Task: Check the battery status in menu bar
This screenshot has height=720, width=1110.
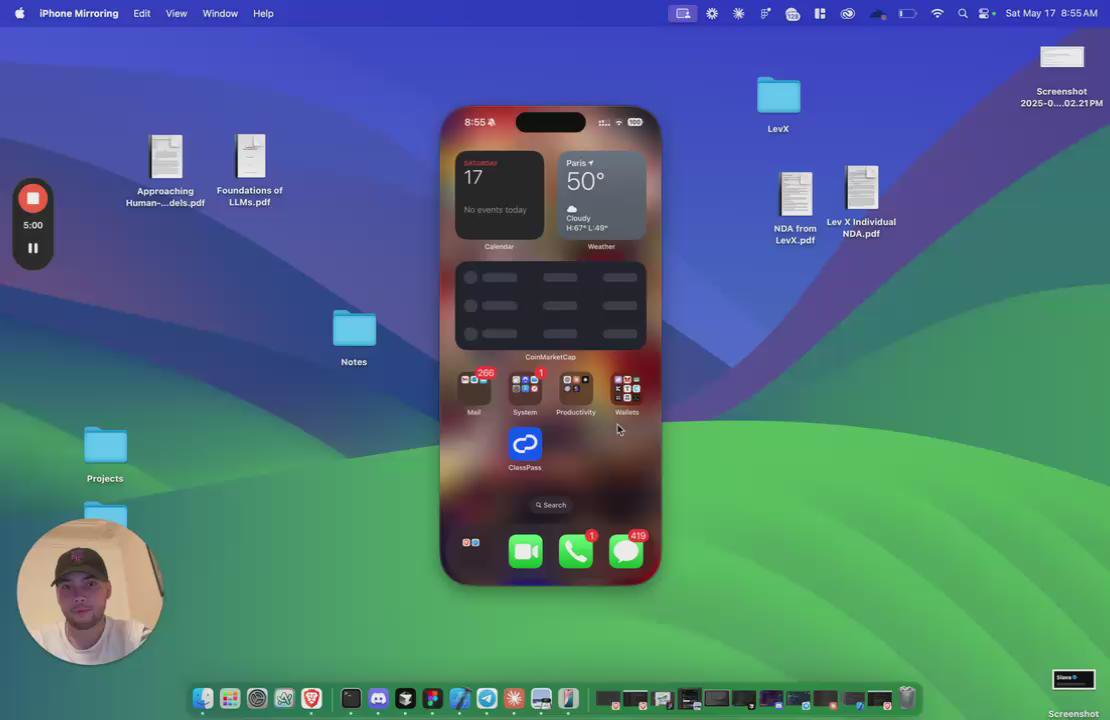Action: 908,13
